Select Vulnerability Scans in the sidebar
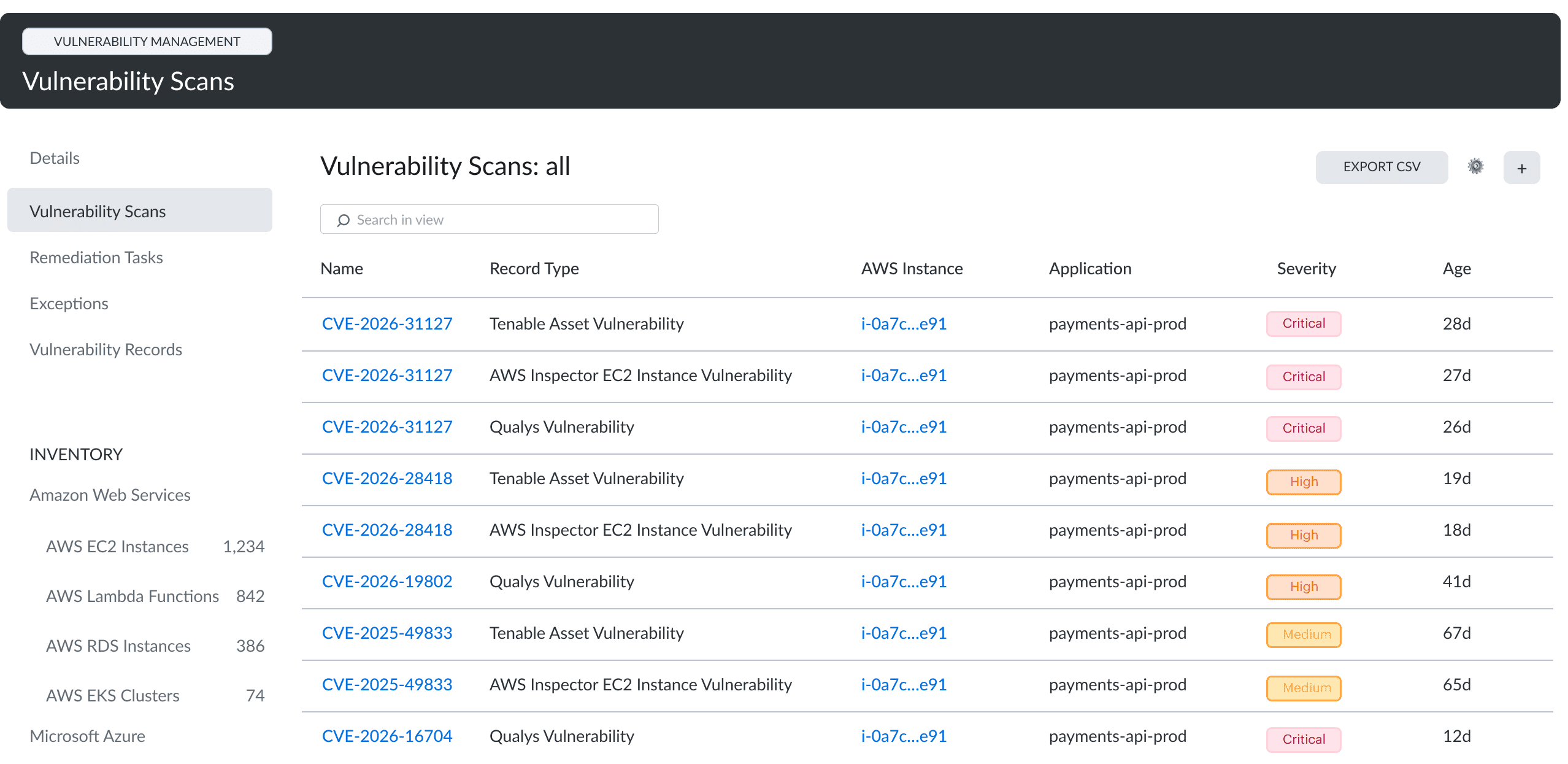The image size is (1568, 764). (x=140, y=210)
